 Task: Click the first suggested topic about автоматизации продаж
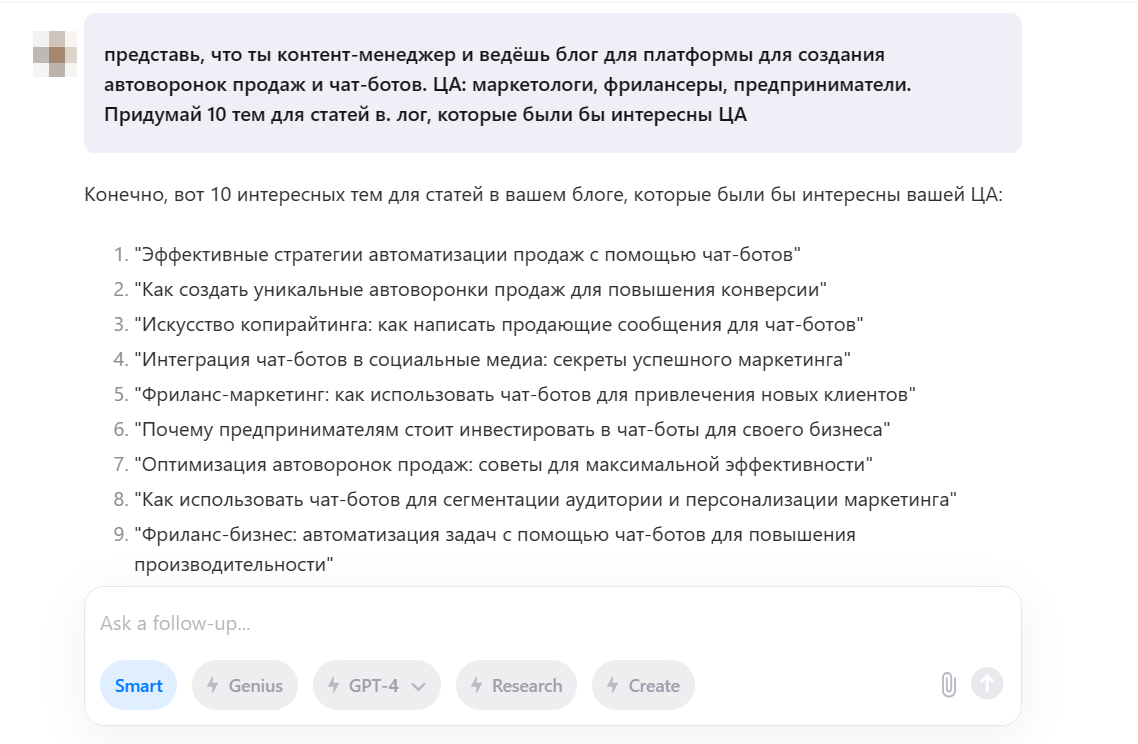click(468, 254)
